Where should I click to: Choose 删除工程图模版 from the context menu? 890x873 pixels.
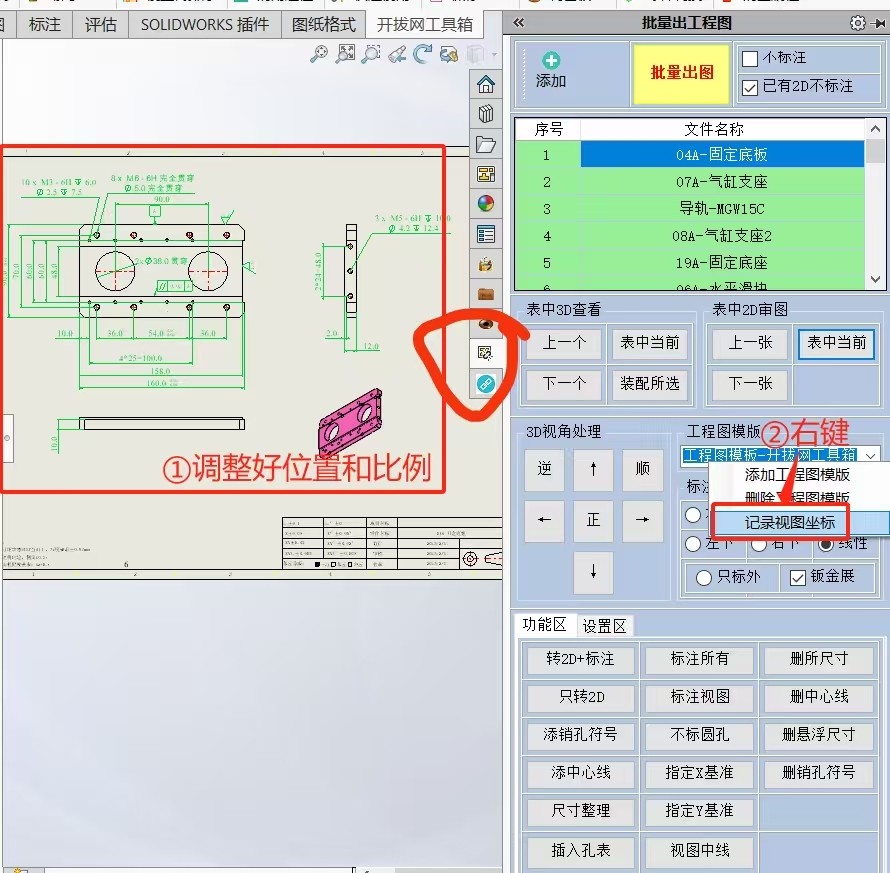[x=797, y=497]
